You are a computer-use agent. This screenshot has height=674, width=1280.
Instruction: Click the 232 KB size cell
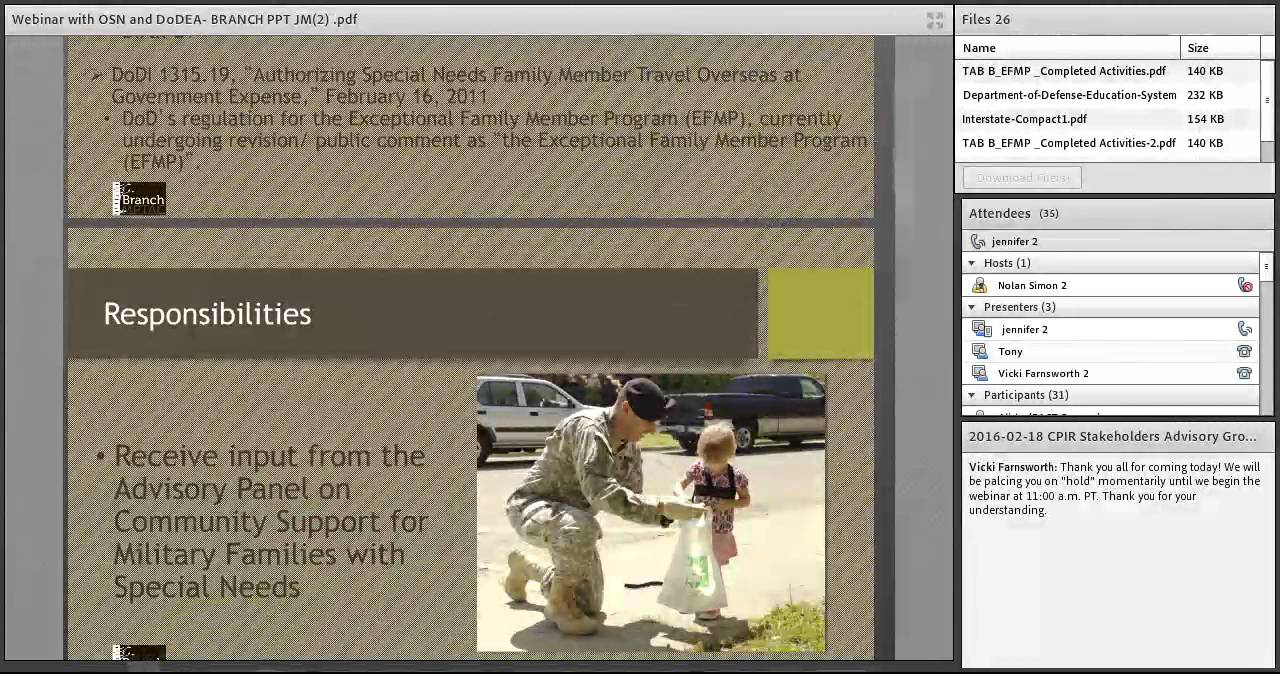[x=1205, y=95]
